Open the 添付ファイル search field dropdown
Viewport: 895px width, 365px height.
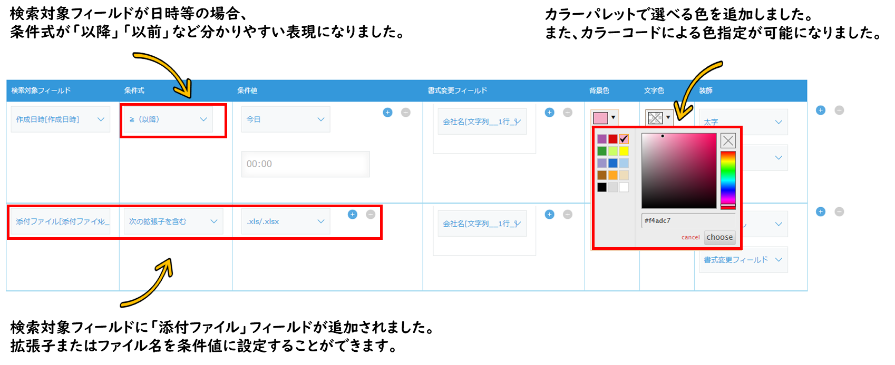pyautogui.click(x=61, y=221)
